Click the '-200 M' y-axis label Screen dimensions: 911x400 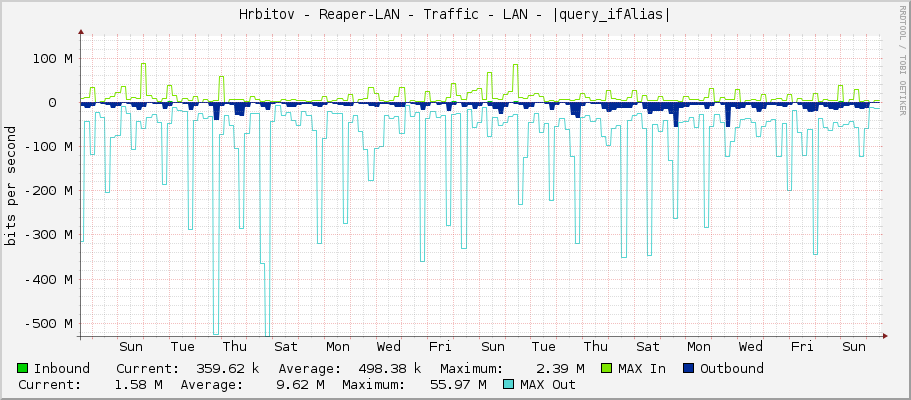pyautogui.click(x=48, y=191)
